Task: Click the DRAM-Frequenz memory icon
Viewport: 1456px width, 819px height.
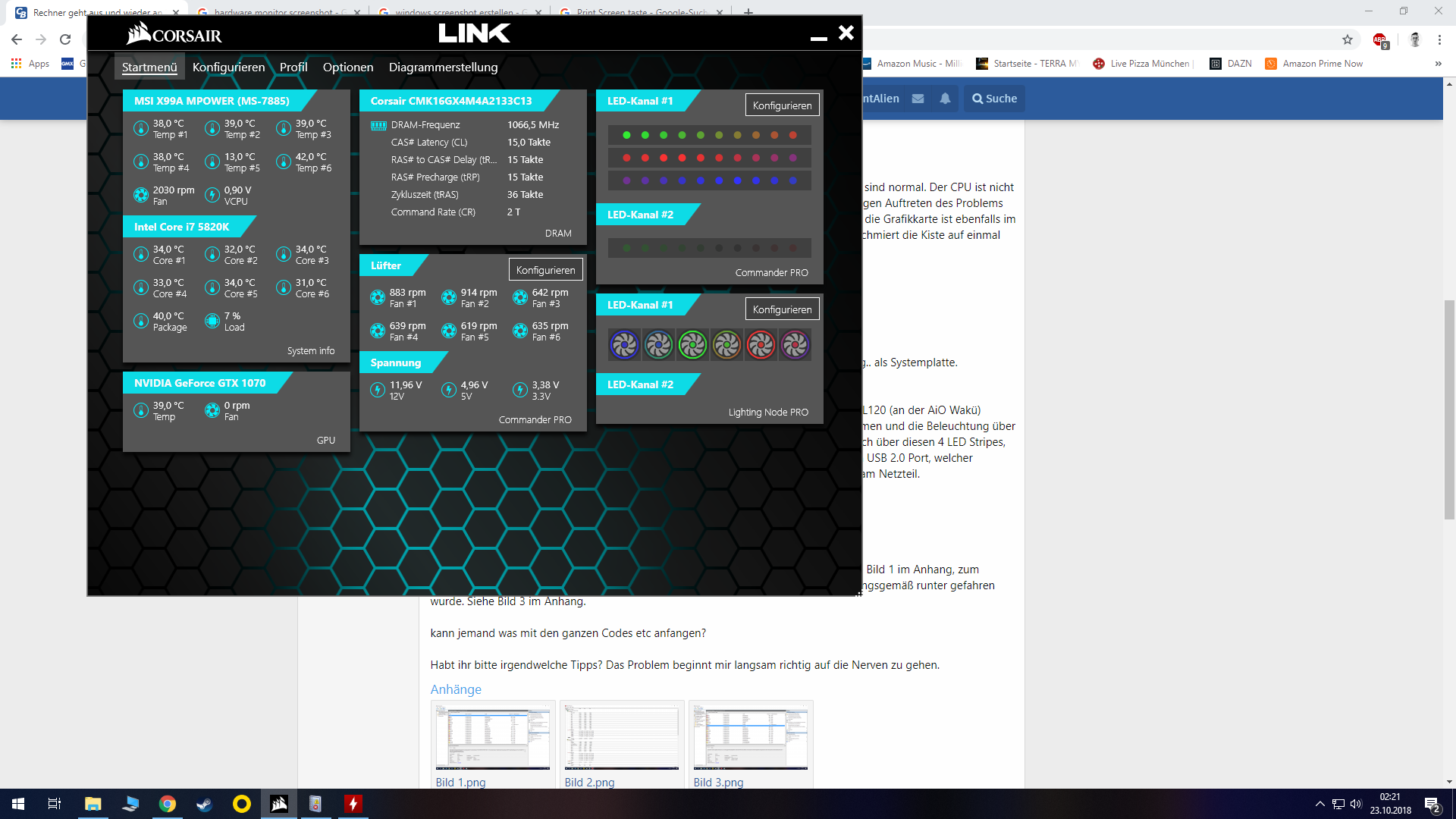Action: (x=378, y=125)
